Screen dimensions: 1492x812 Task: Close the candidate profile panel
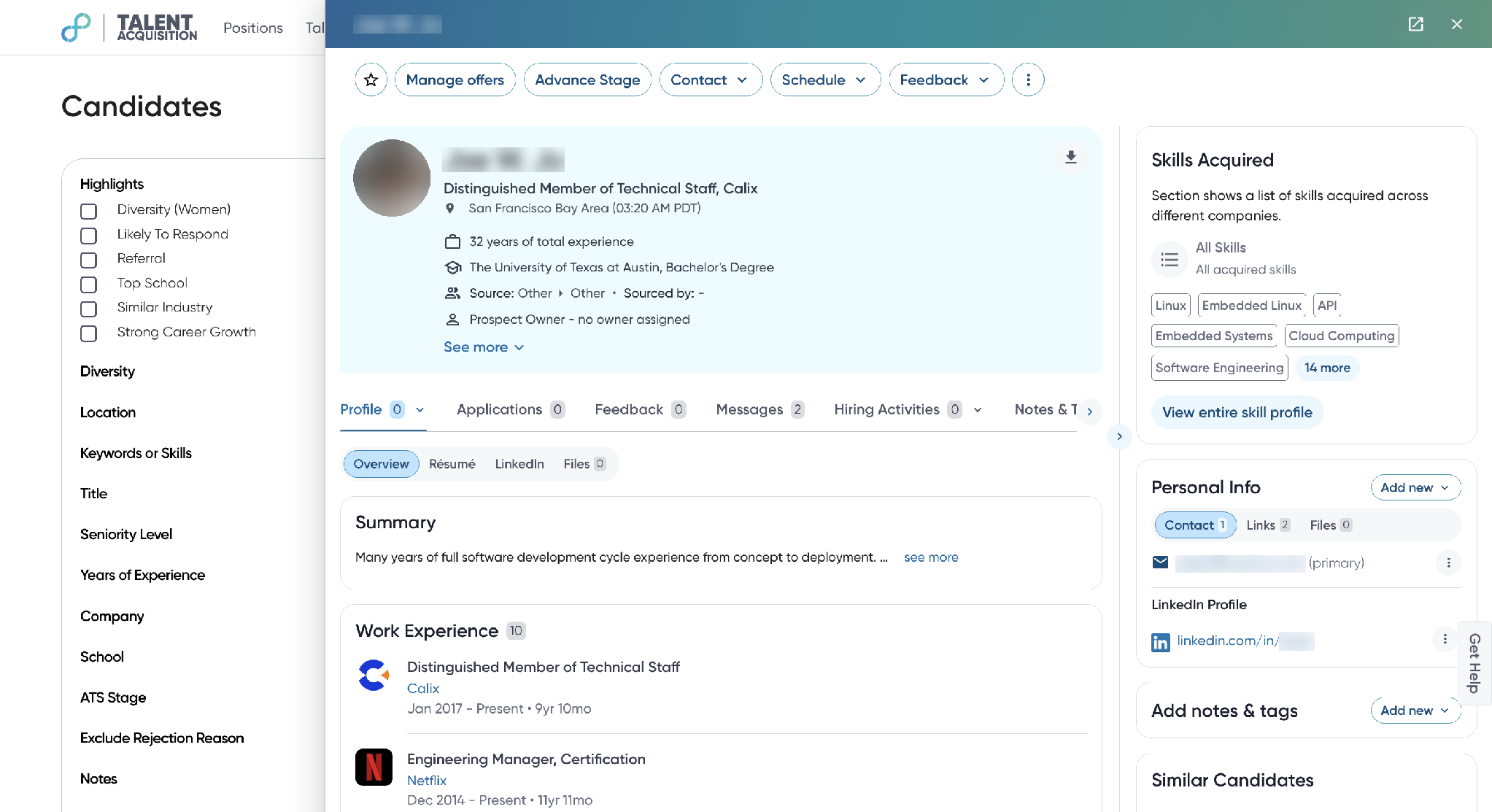pyautogui.click(x=1457, y=24)
